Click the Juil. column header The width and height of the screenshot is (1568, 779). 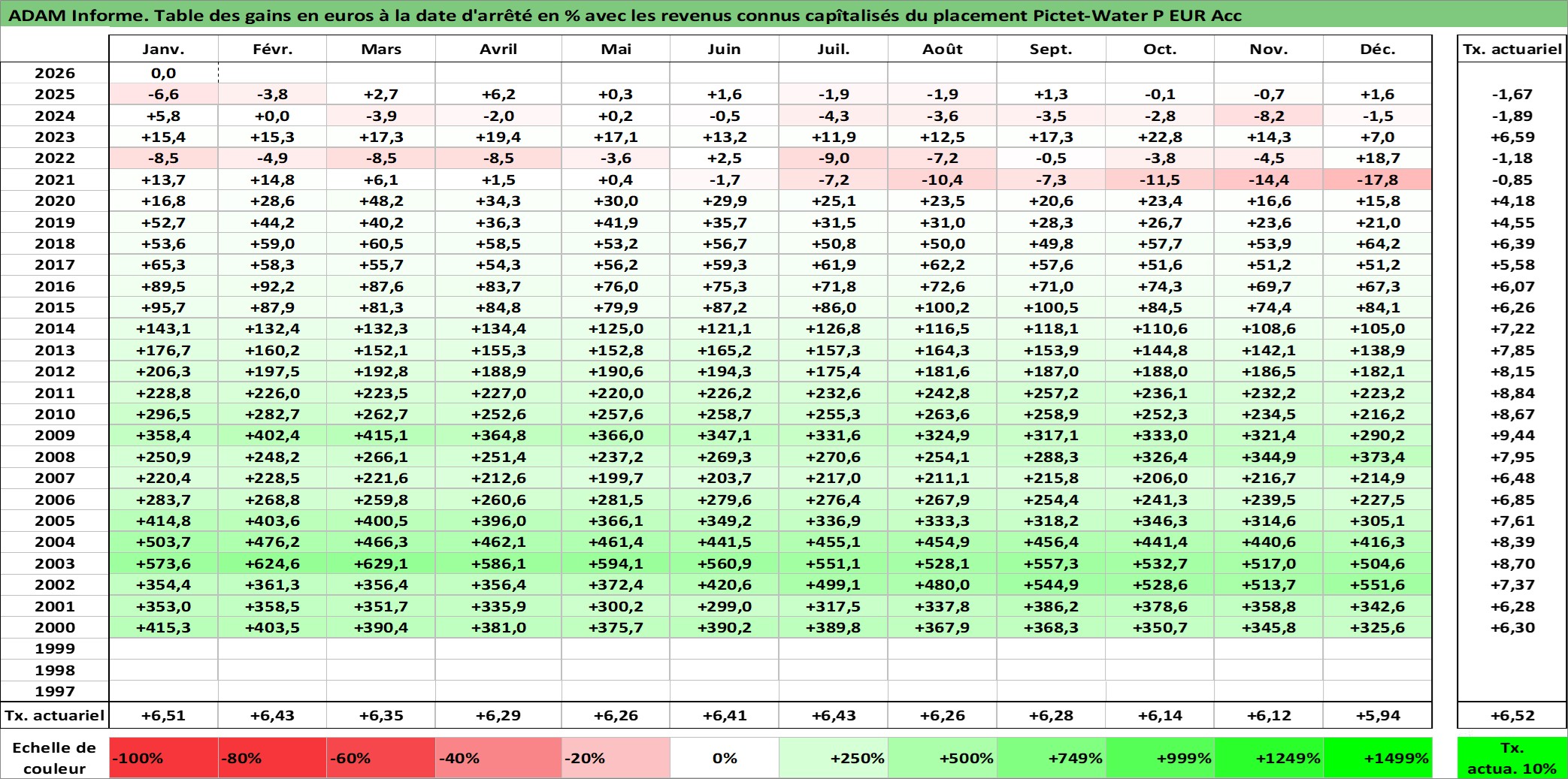tap(834, 49)
